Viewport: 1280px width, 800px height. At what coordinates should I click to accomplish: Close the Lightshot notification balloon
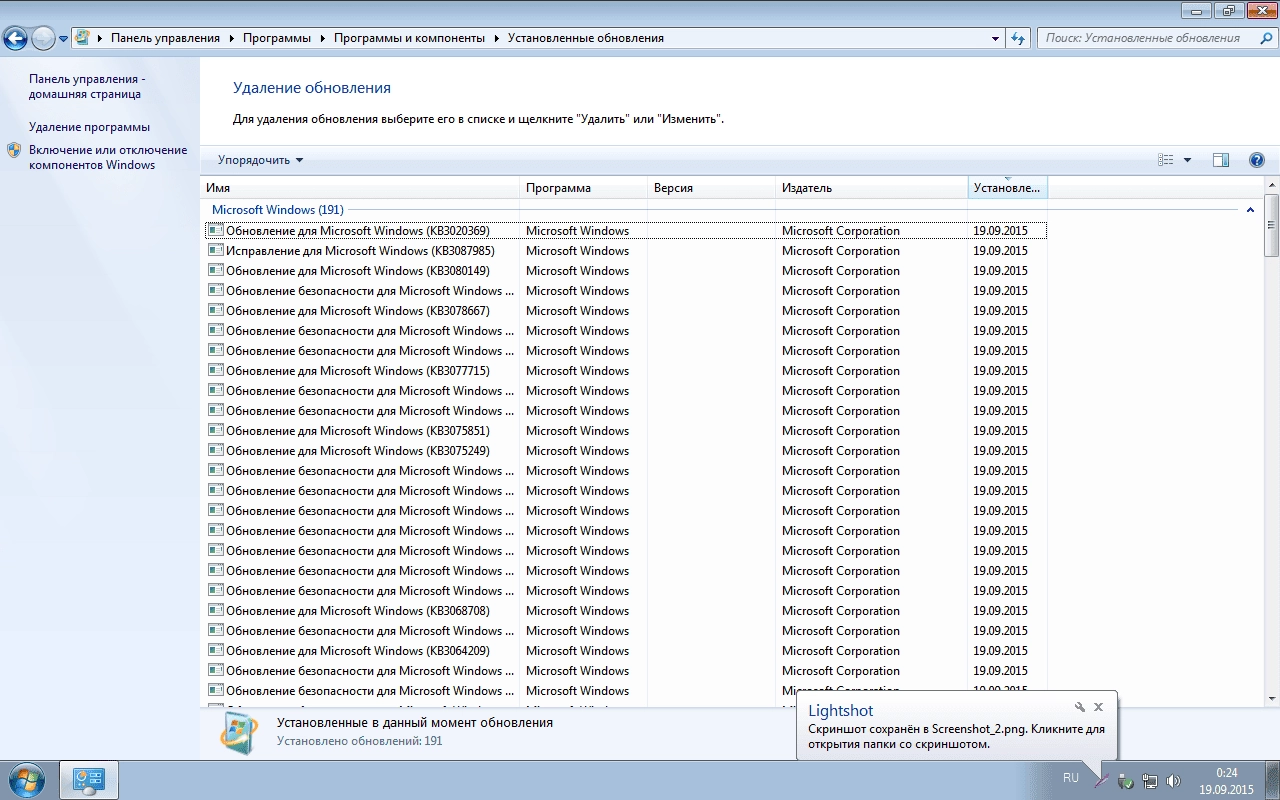pyautogui.click(x=1099, y=707)
